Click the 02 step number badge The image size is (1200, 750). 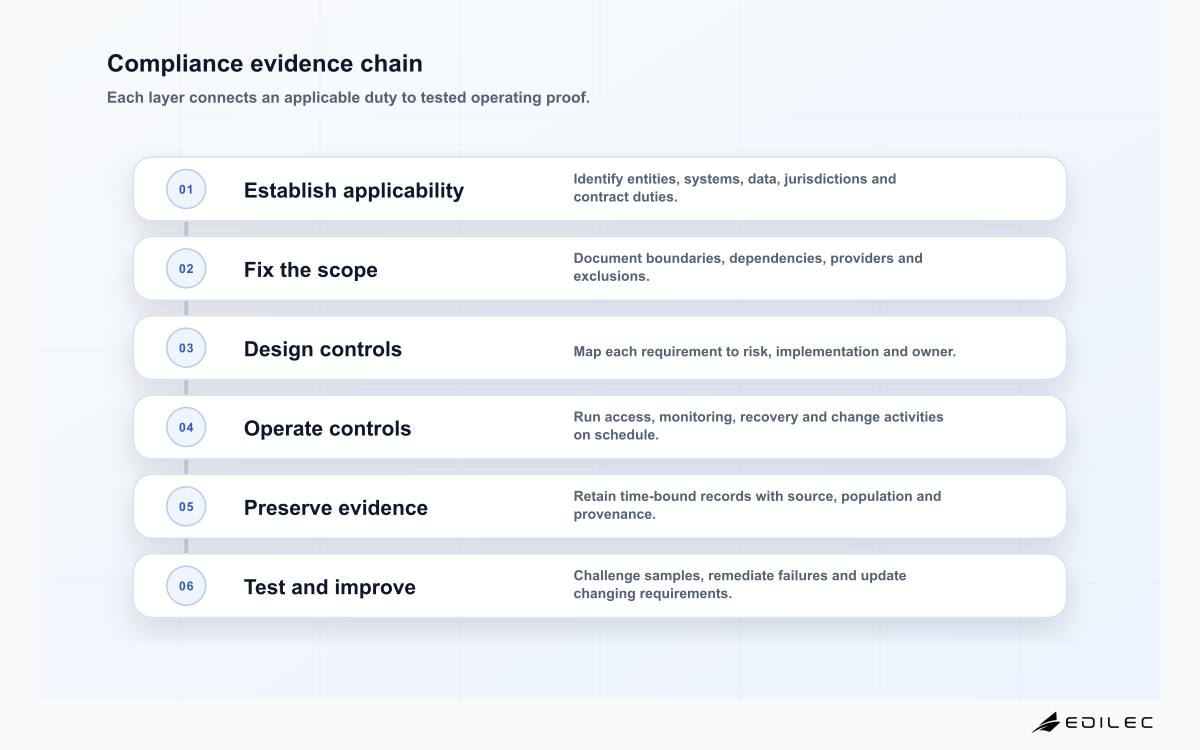(186, 268)
